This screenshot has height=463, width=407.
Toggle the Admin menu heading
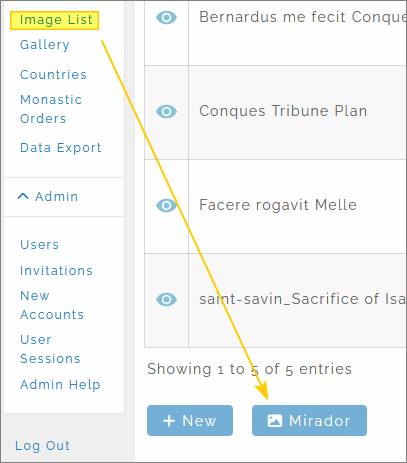[56, 197]
